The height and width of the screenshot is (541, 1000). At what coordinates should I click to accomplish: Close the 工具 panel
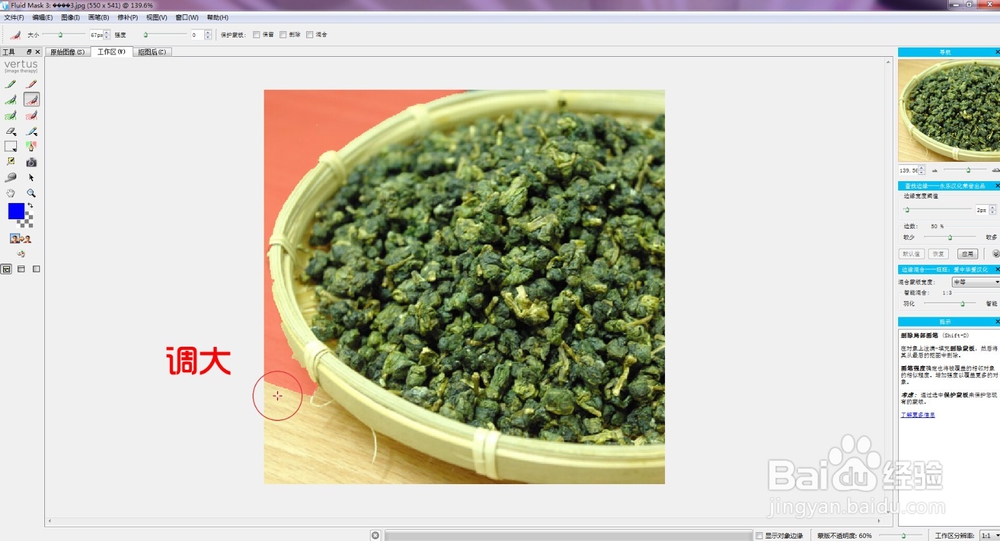coord(38,52)
